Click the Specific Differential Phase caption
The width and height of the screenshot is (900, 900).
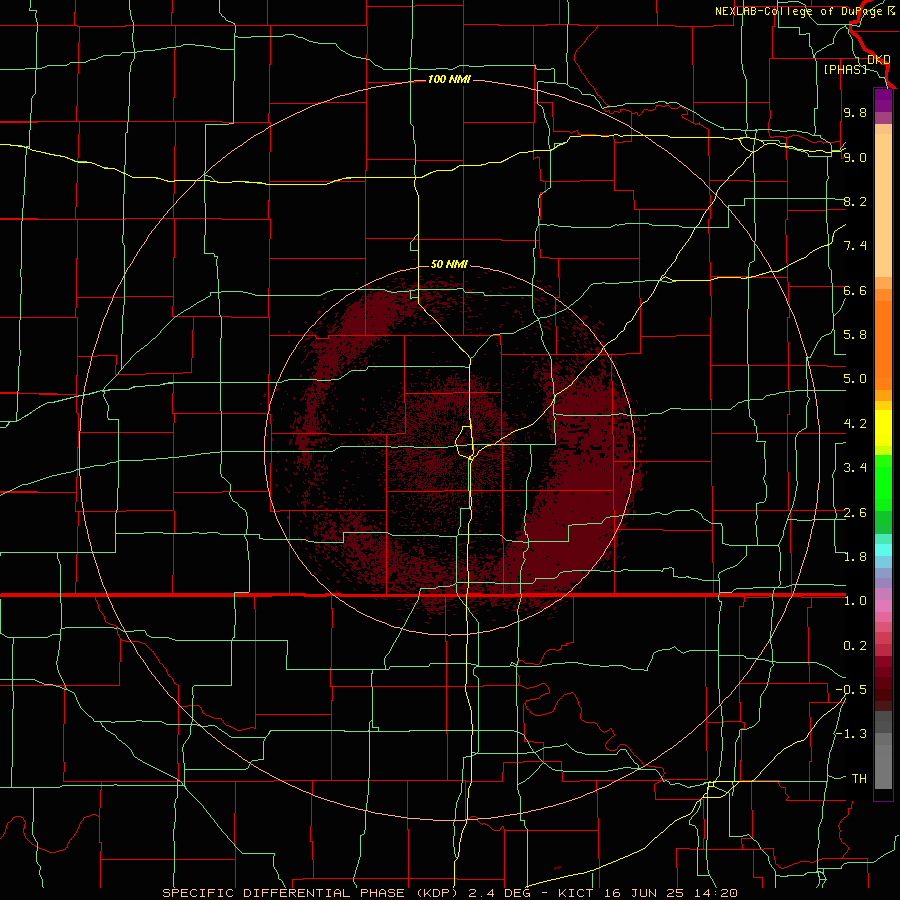449,893
